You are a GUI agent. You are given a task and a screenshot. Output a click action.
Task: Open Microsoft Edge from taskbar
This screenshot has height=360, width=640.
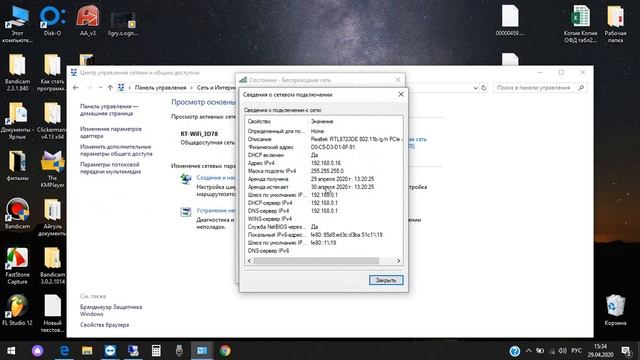[64, 351]
